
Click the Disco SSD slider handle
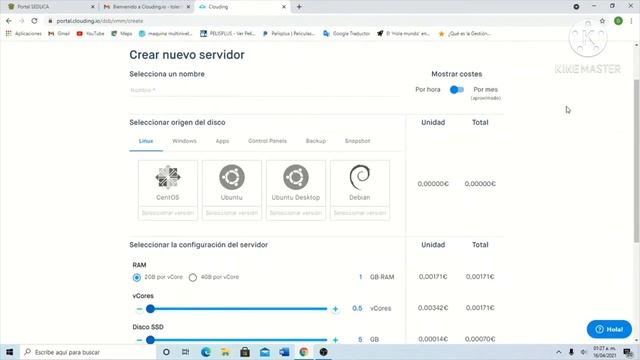[150, 340]
